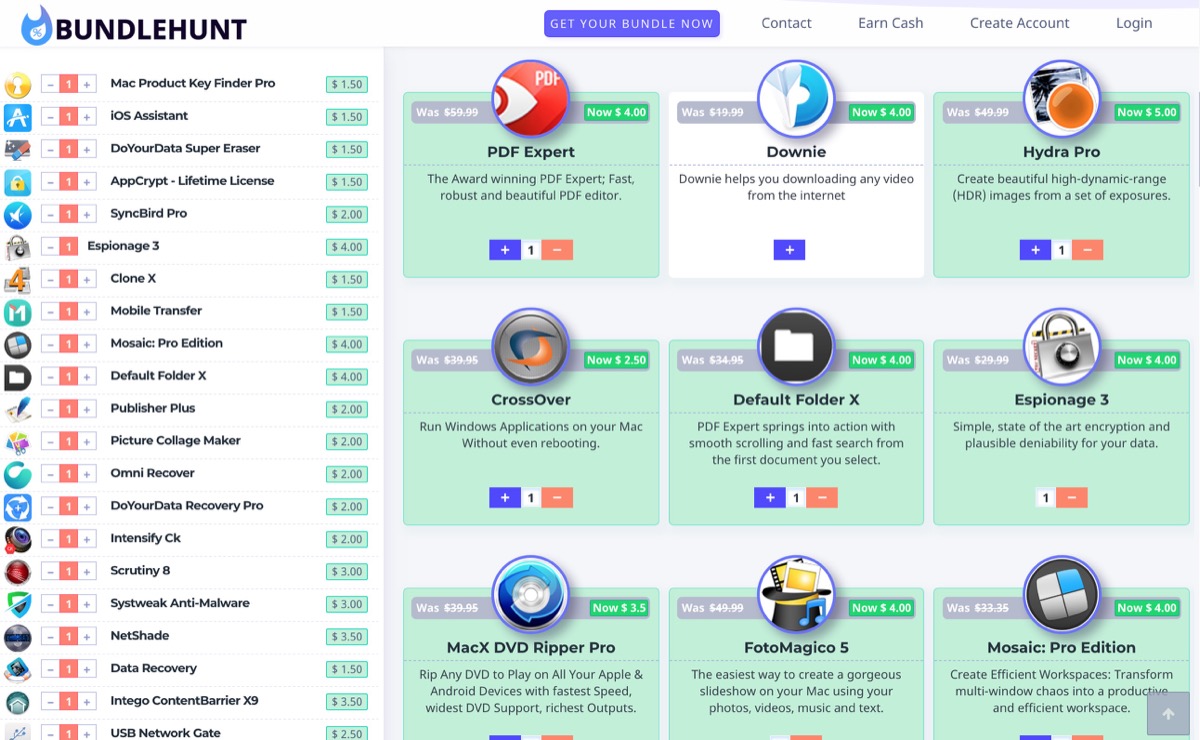The height and width of the screenshot is (740, 1200).
Task: Increase iOS Assistant sidebar quantity
Action: (87, 117)
